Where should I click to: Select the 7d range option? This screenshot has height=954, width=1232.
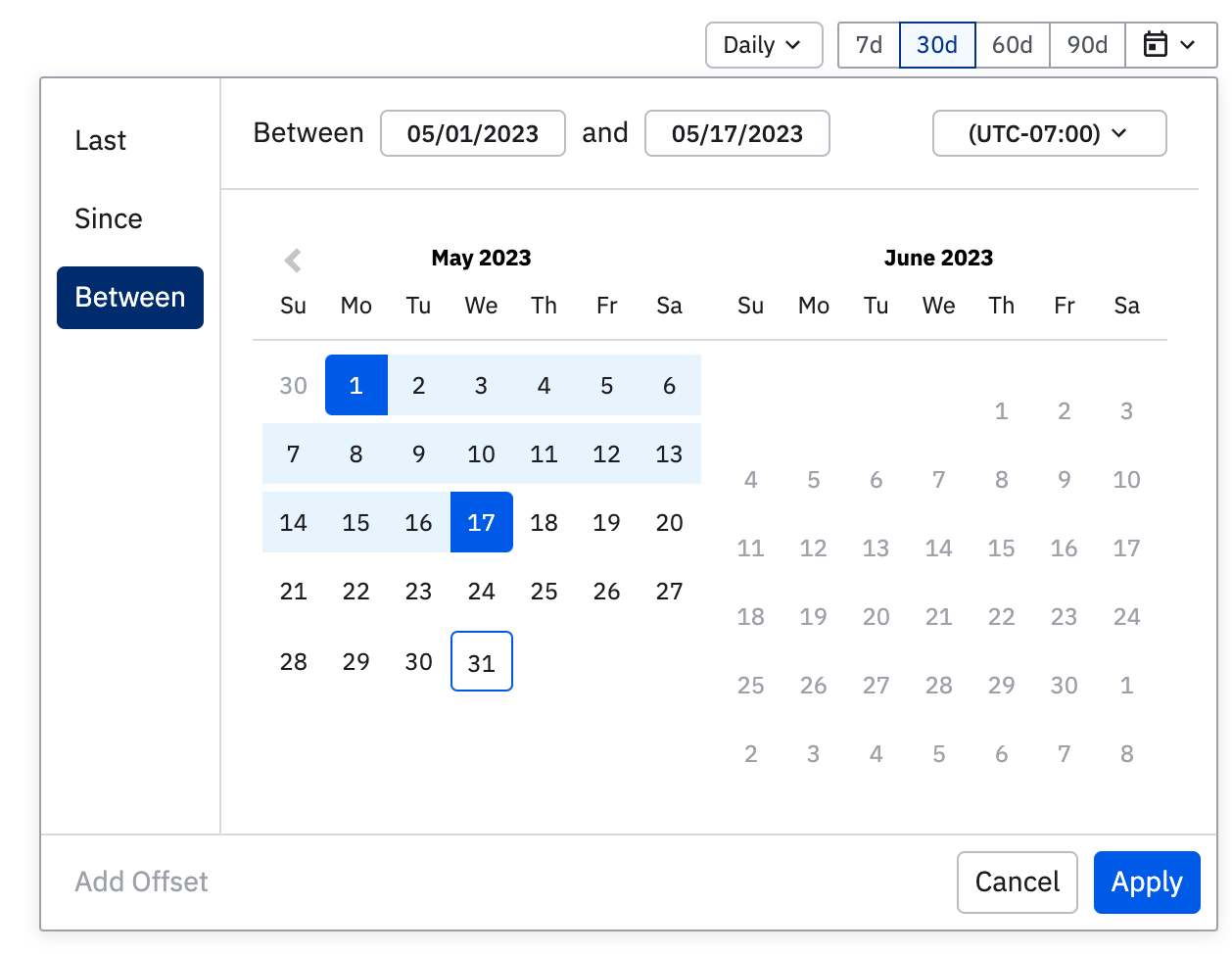click(869, 45)
